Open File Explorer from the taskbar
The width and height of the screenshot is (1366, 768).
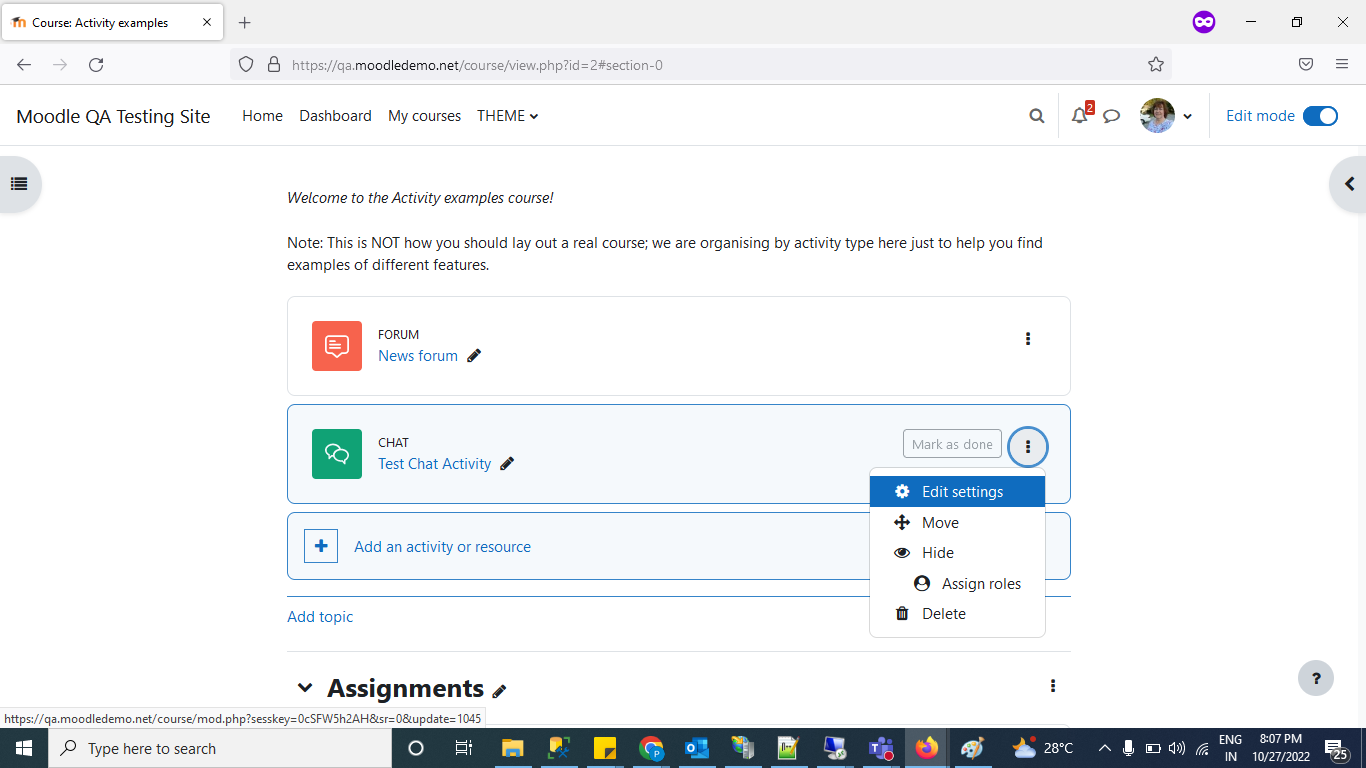tap(512, 748)
